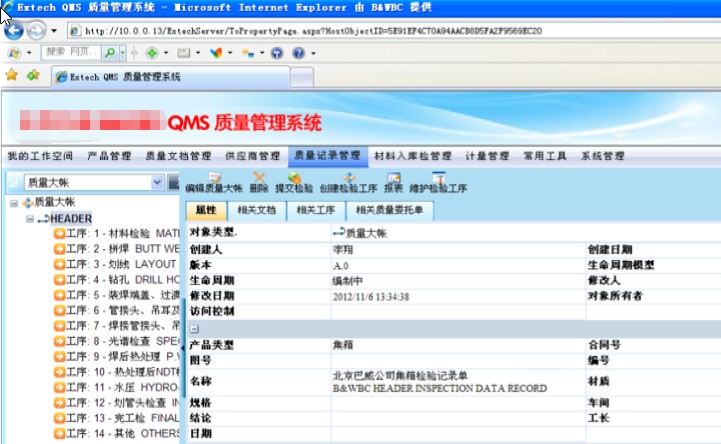Click the Windows flag toolbar icon
This screenshot has width=721, height=444.
click(x=14, y=53)
